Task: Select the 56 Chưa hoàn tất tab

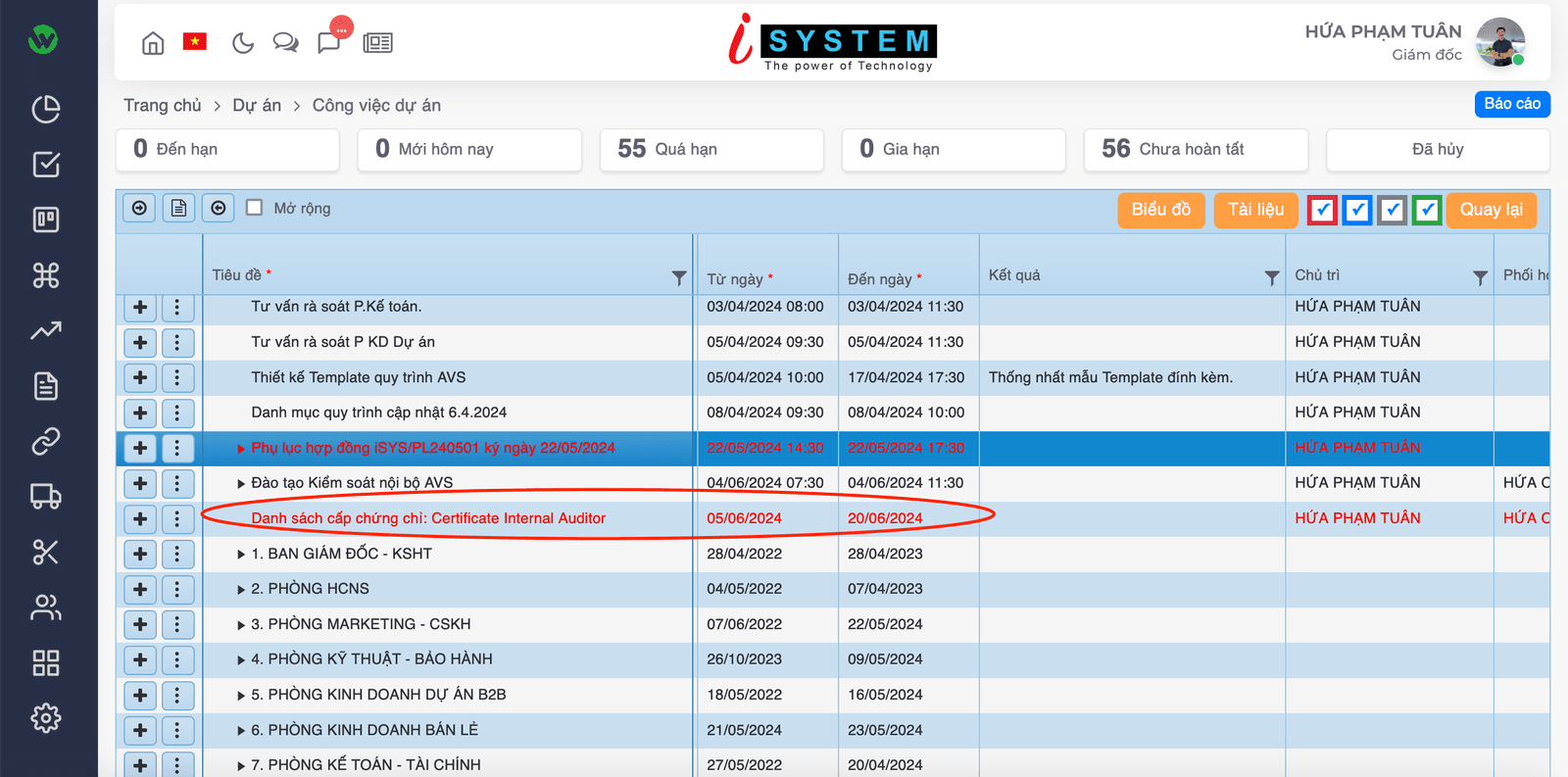Action: (x=1196, y=149)
